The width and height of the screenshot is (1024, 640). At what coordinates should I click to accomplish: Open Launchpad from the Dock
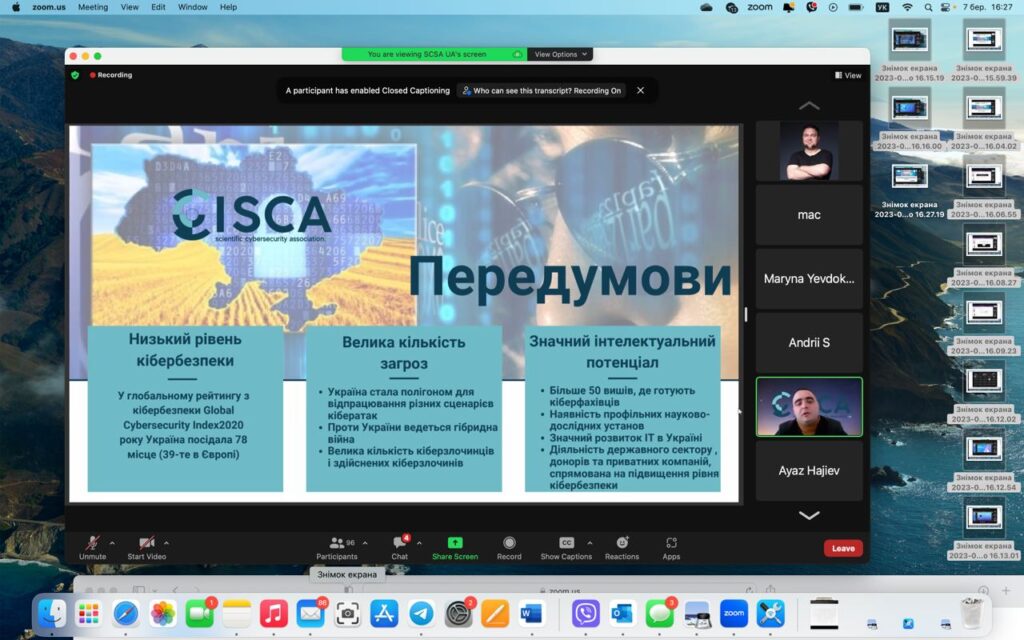88,613
